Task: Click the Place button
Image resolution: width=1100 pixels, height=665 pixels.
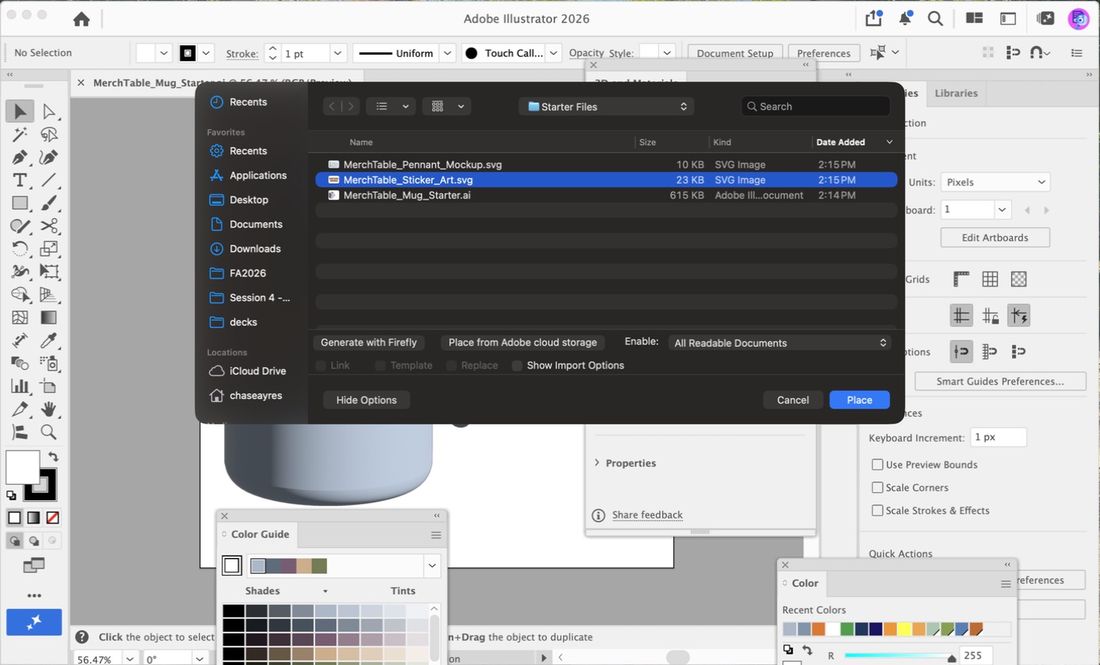Action: tap(859, 400)
